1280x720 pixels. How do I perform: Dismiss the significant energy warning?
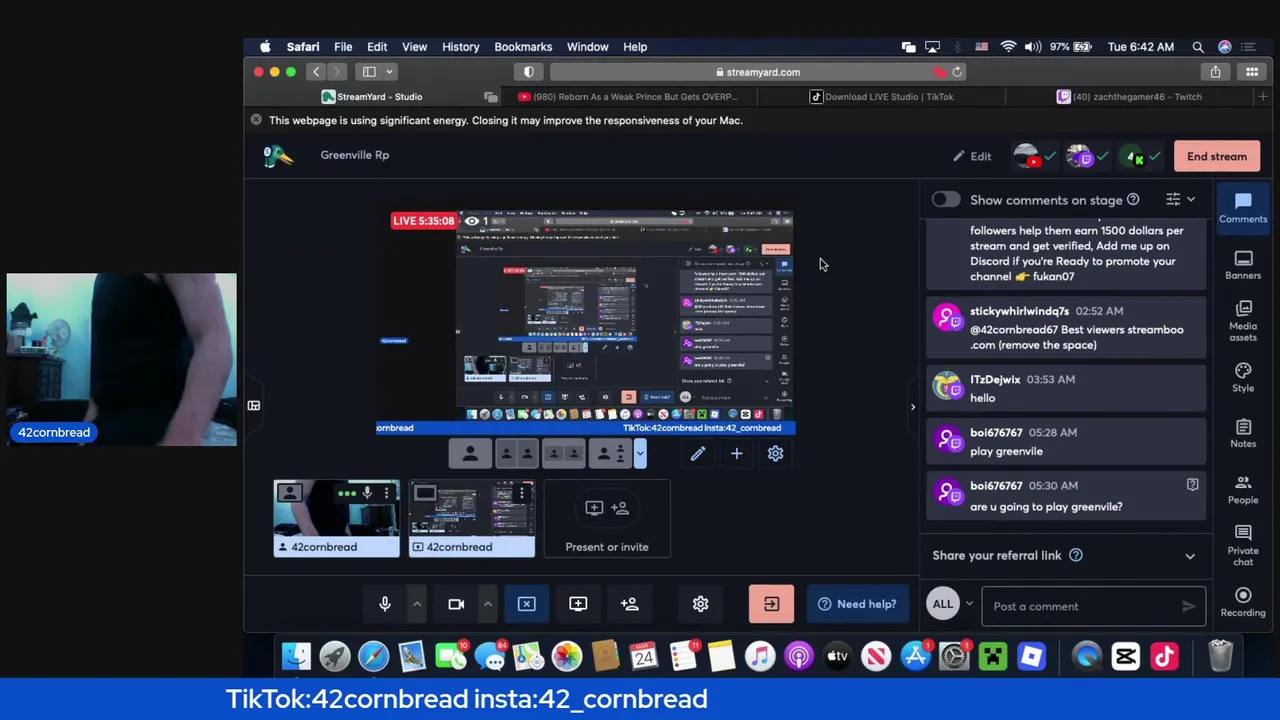[x=256, y=120]
